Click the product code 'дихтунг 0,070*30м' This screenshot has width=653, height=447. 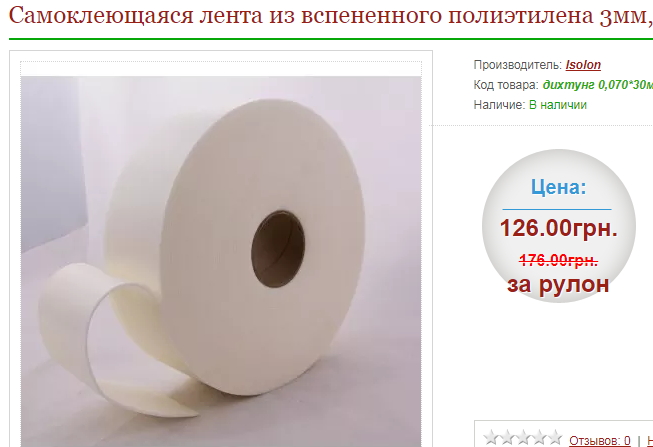tap(598, 85)
